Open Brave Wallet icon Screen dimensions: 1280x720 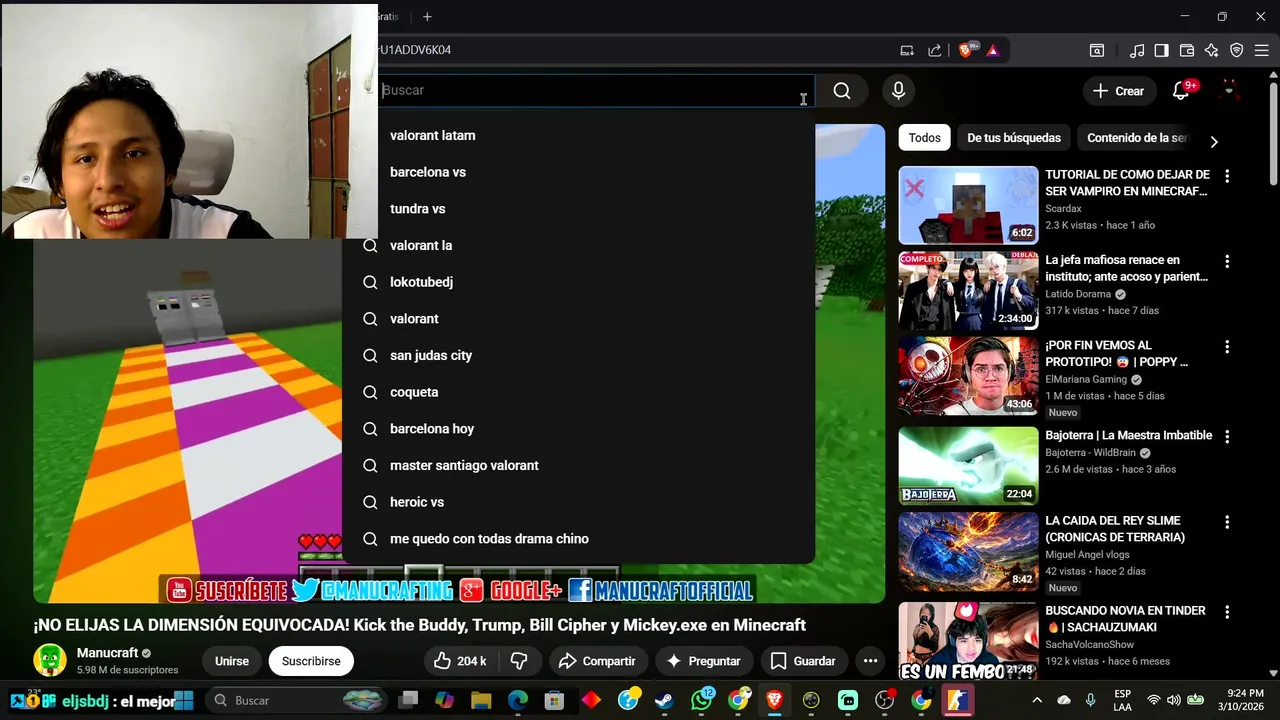click(x=1187, y=50)
